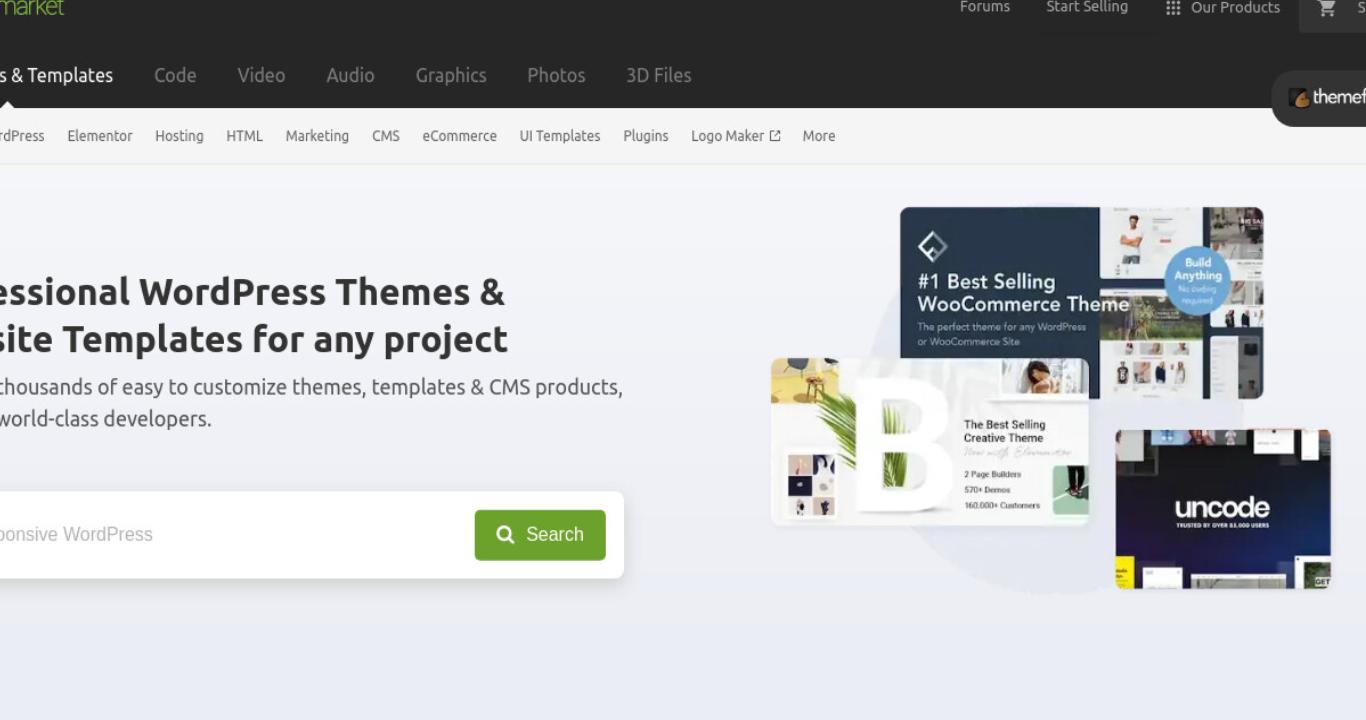Open the Graphics category
1366x720 pixels.
click(451, 76)
